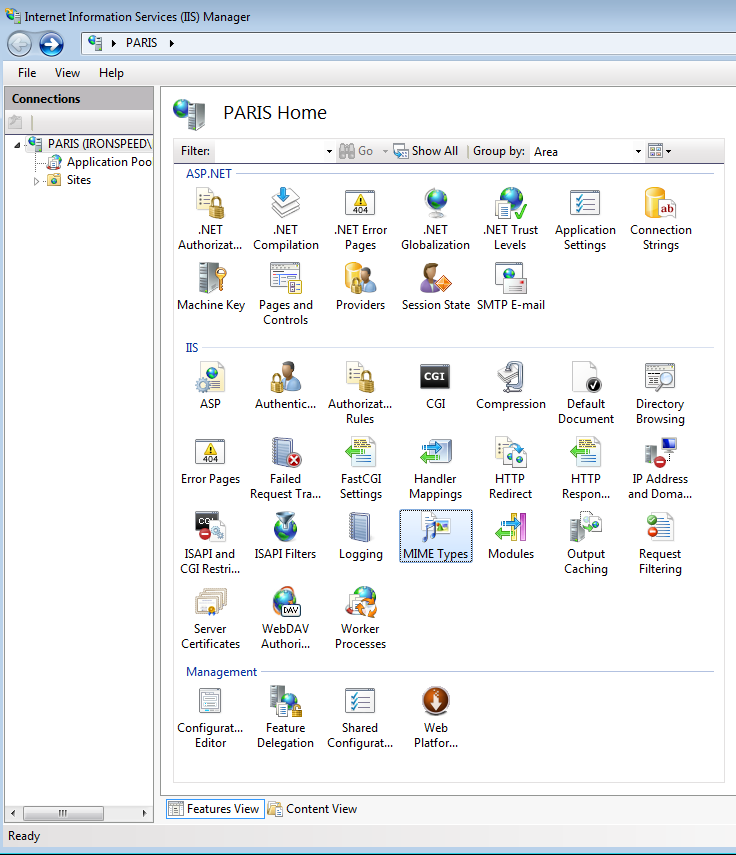Screen dimensions: 736x855
Task: Open ISAPI and CGI Restrictions
Action: coord(210,543)
